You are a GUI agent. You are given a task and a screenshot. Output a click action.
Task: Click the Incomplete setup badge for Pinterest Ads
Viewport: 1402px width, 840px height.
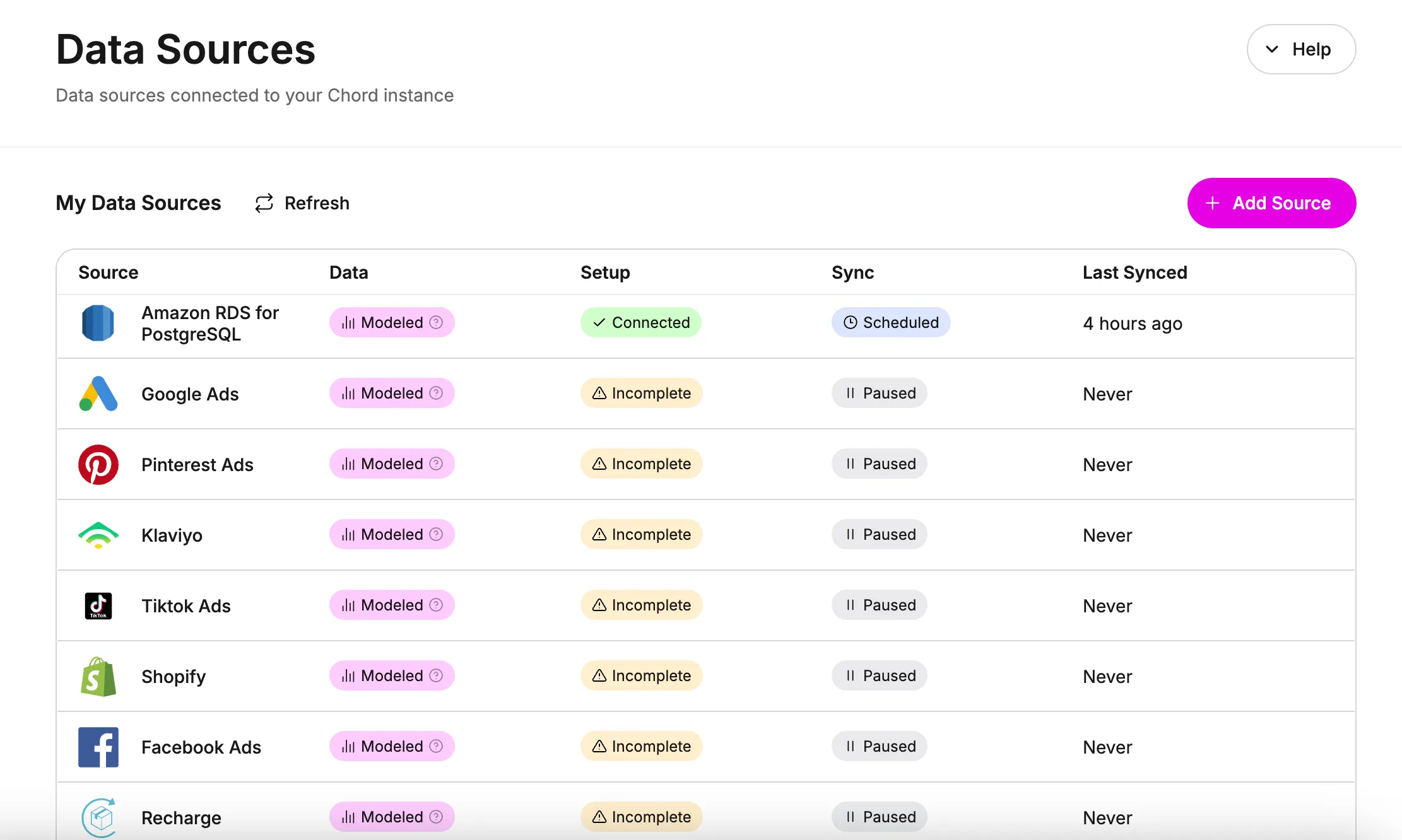pos(641,464)
